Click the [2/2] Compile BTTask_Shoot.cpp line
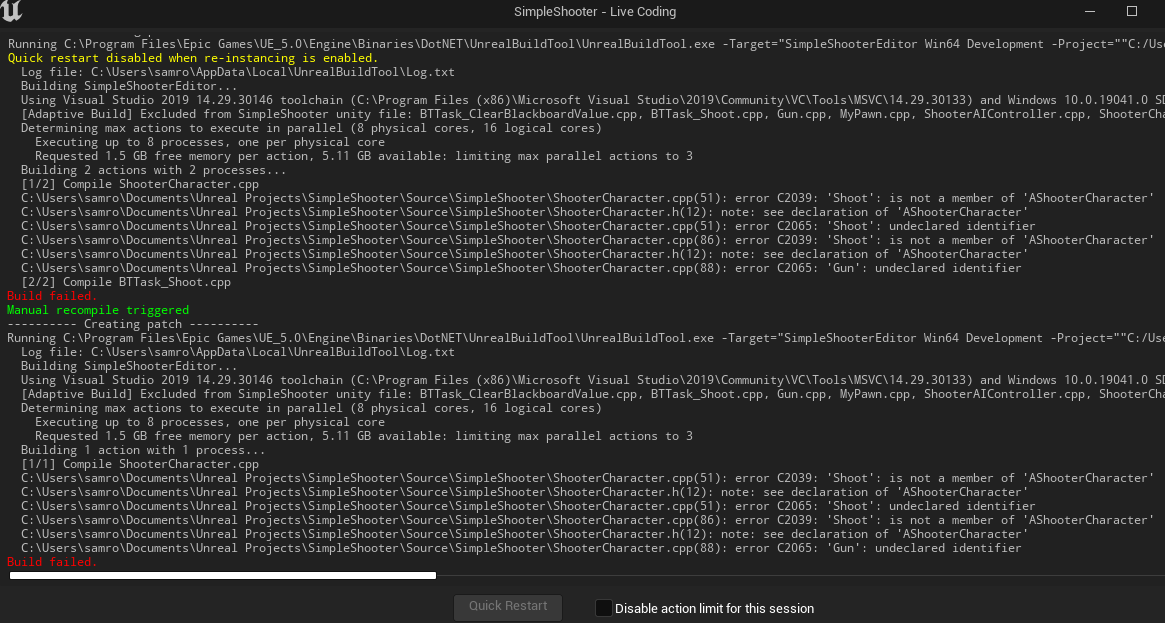Viewport: 1165px width, 623px height. (126, 282)
